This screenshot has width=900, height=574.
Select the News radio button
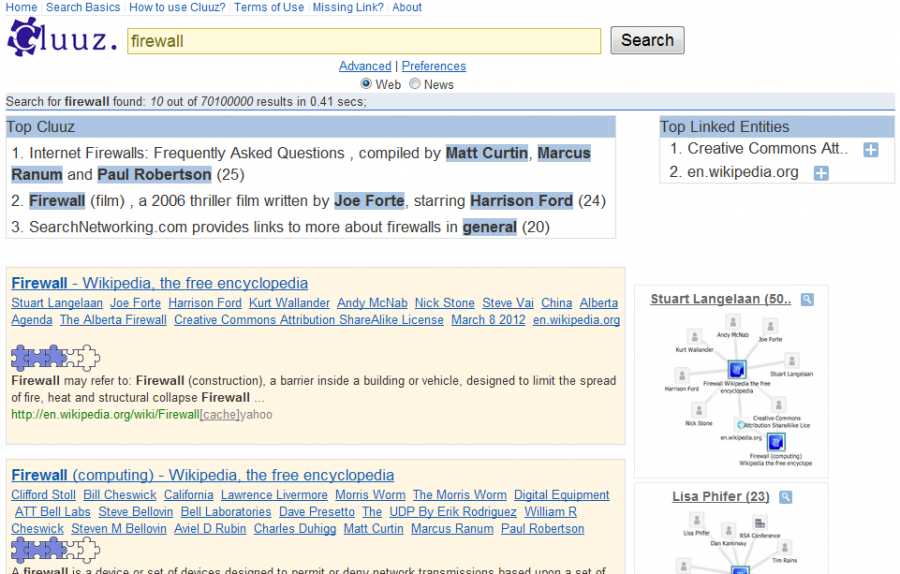click(415, 84)
